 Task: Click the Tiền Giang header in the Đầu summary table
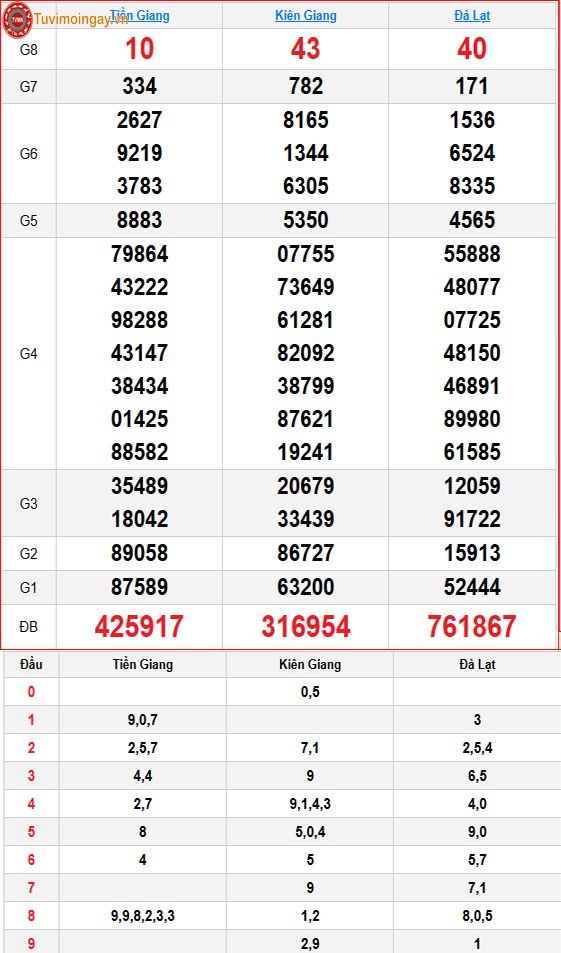[143, 664]
